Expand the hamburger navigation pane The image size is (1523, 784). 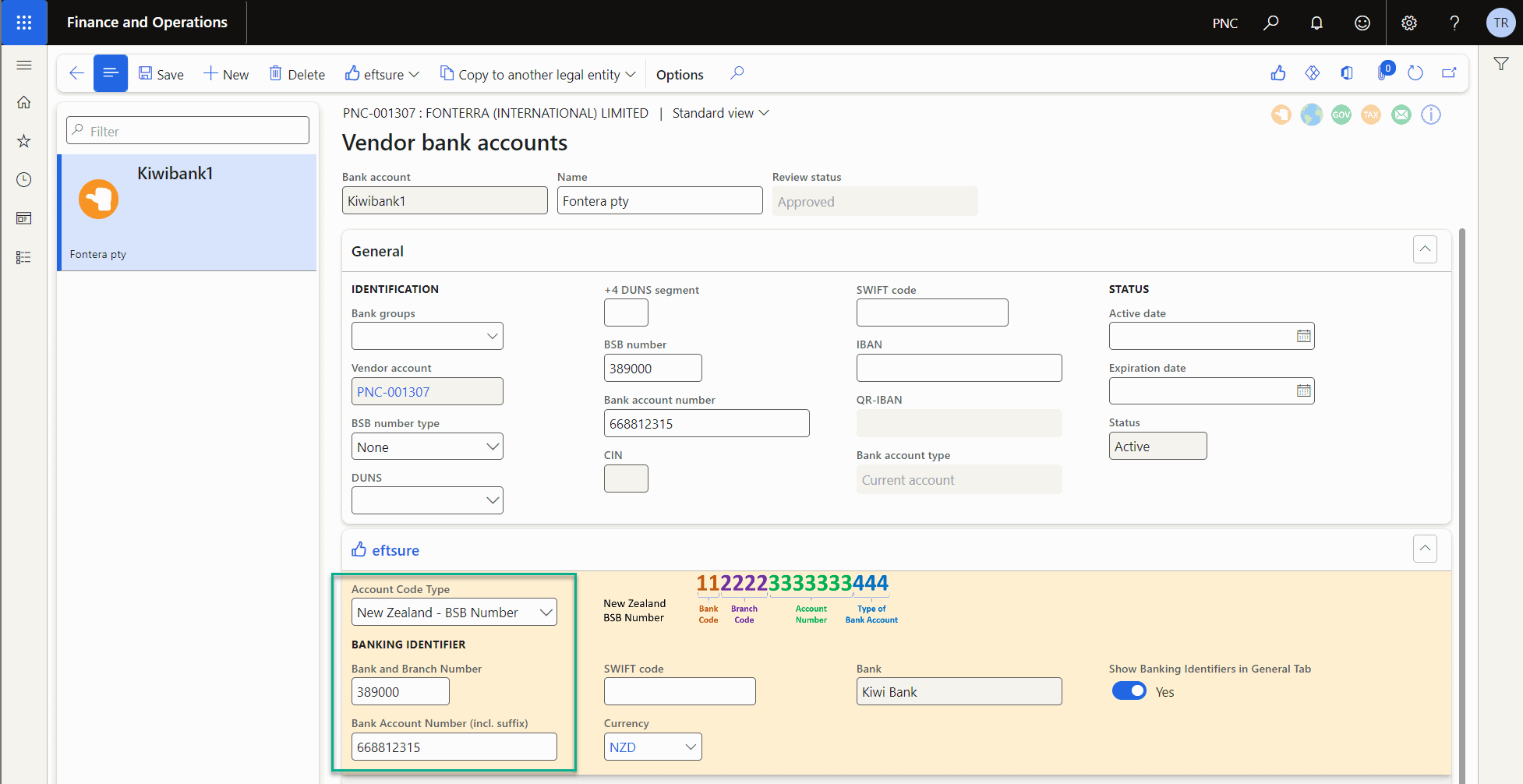(x=24, y=65)
